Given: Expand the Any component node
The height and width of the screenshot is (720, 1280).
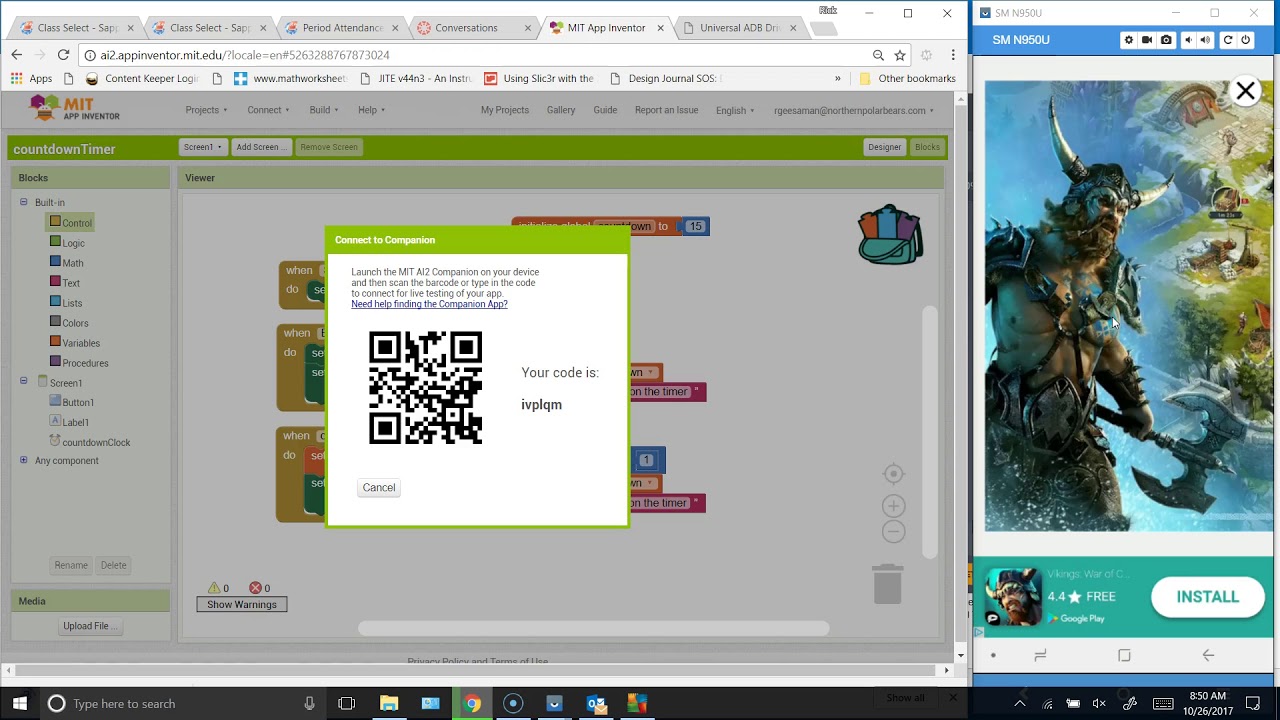Looking at the screenshot, I should (24, 460).
